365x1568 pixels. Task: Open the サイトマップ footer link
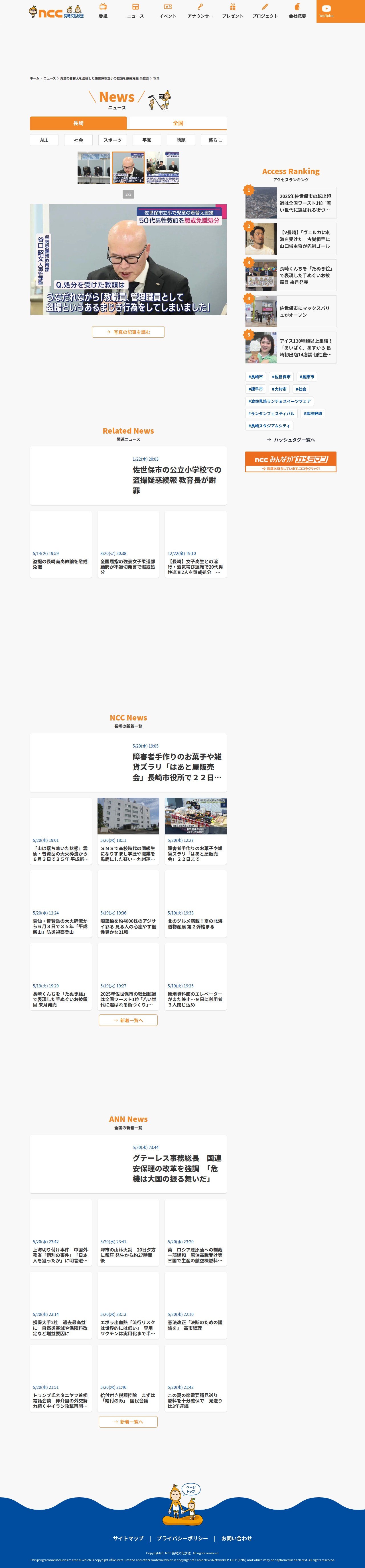pyautogui.click(x=128, y=1538)
